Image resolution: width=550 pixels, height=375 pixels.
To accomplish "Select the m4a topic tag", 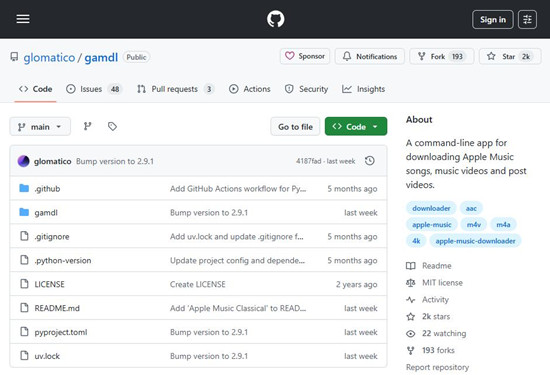I will point(503,225).
